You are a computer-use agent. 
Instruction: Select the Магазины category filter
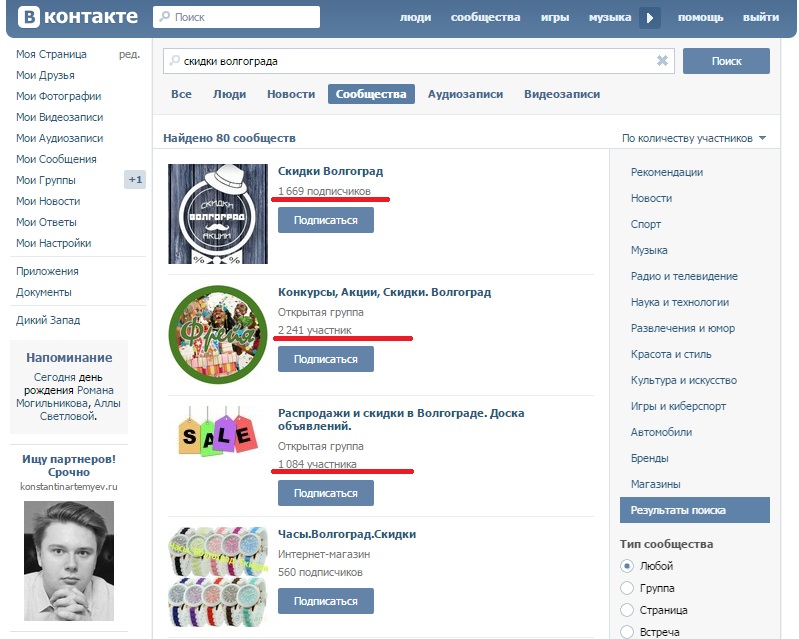(655, 484)
